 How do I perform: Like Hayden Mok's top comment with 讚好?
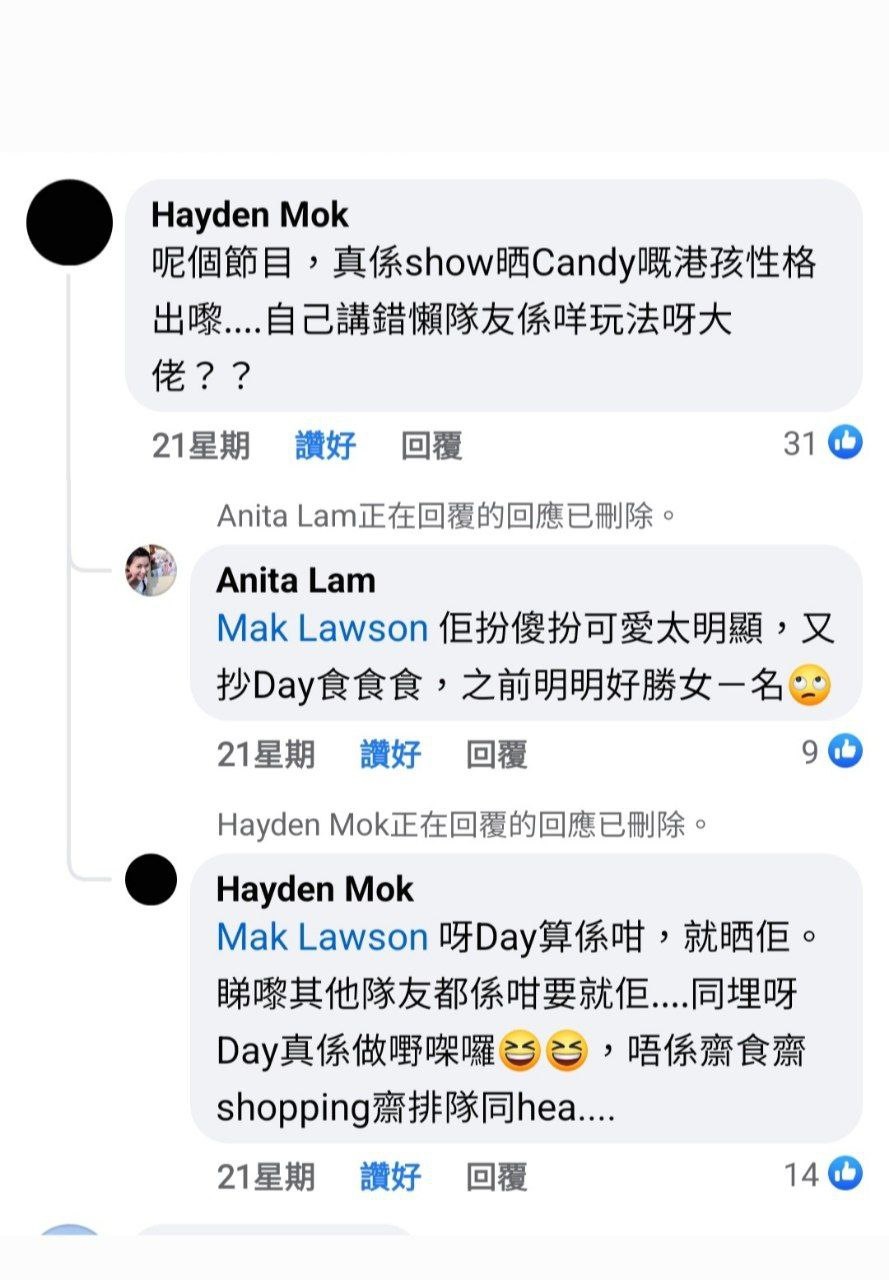[x=326, y=445]
